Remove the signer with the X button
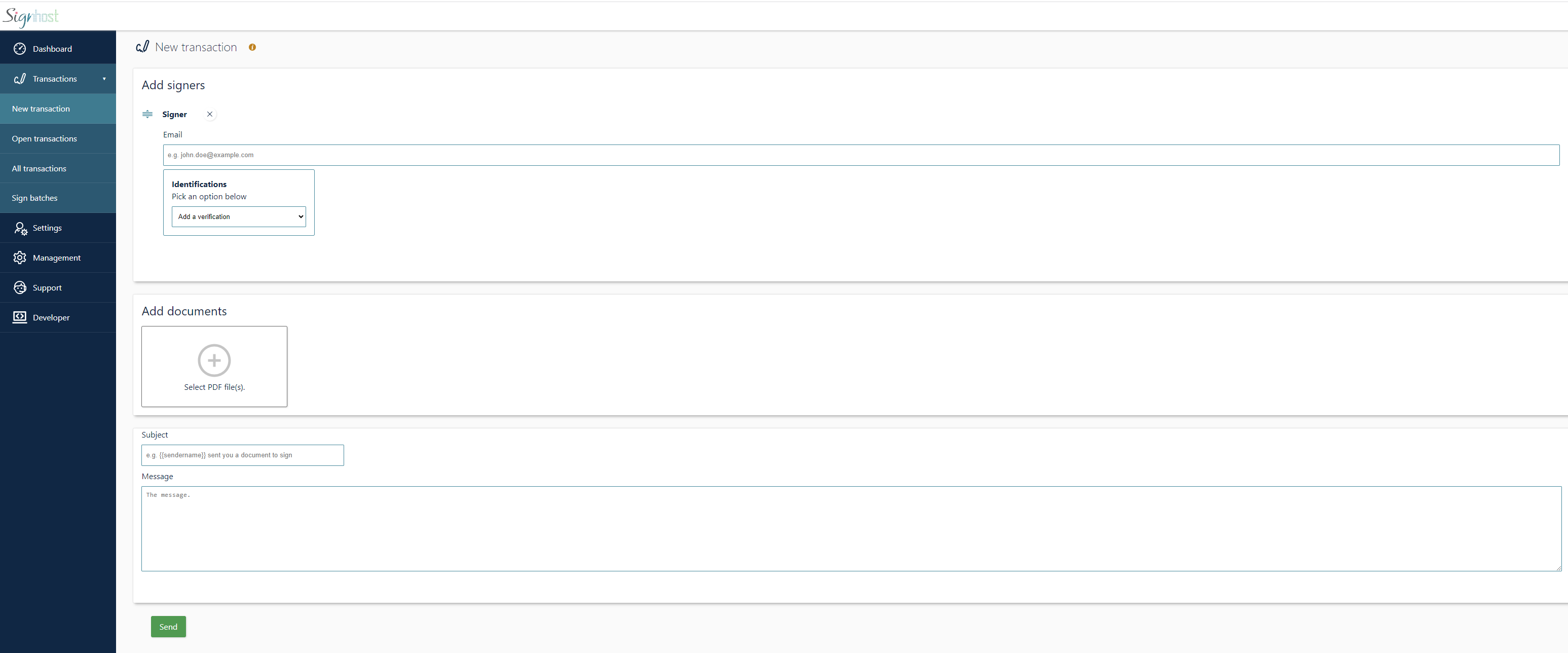The image size is (1568, 653). tap(209, 114)
